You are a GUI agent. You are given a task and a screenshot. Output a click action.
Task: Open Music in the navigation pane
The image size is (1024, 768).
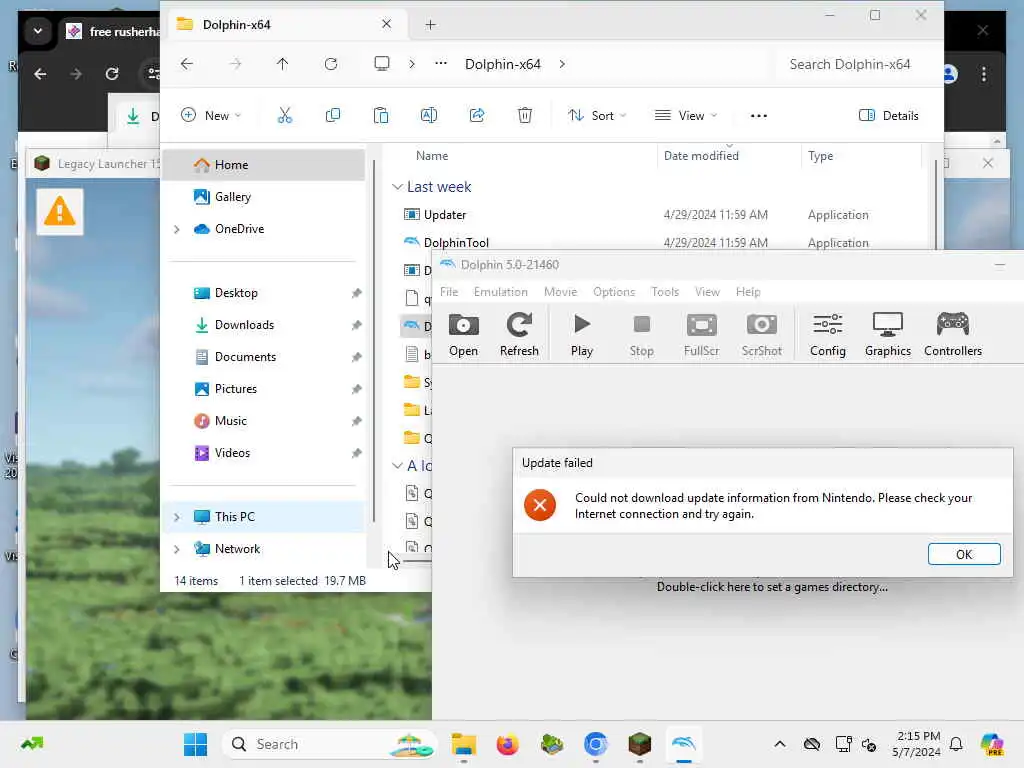click(x=263, y=421)
